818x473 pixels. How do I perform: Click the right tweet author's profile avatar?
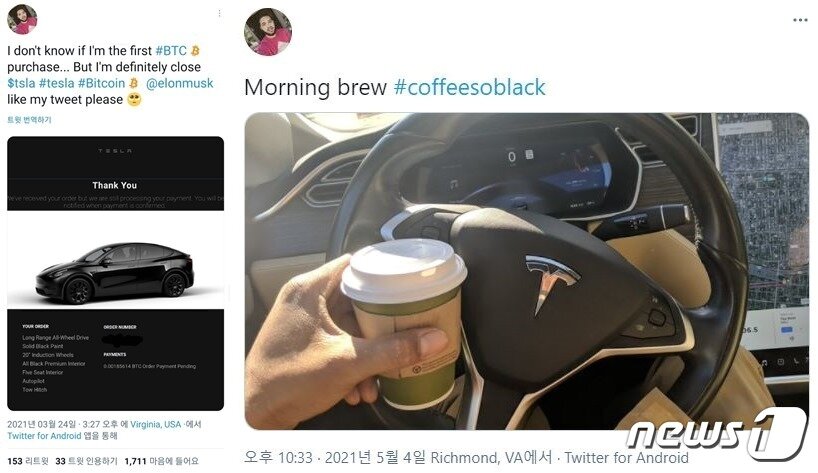[x=268, y=32]
